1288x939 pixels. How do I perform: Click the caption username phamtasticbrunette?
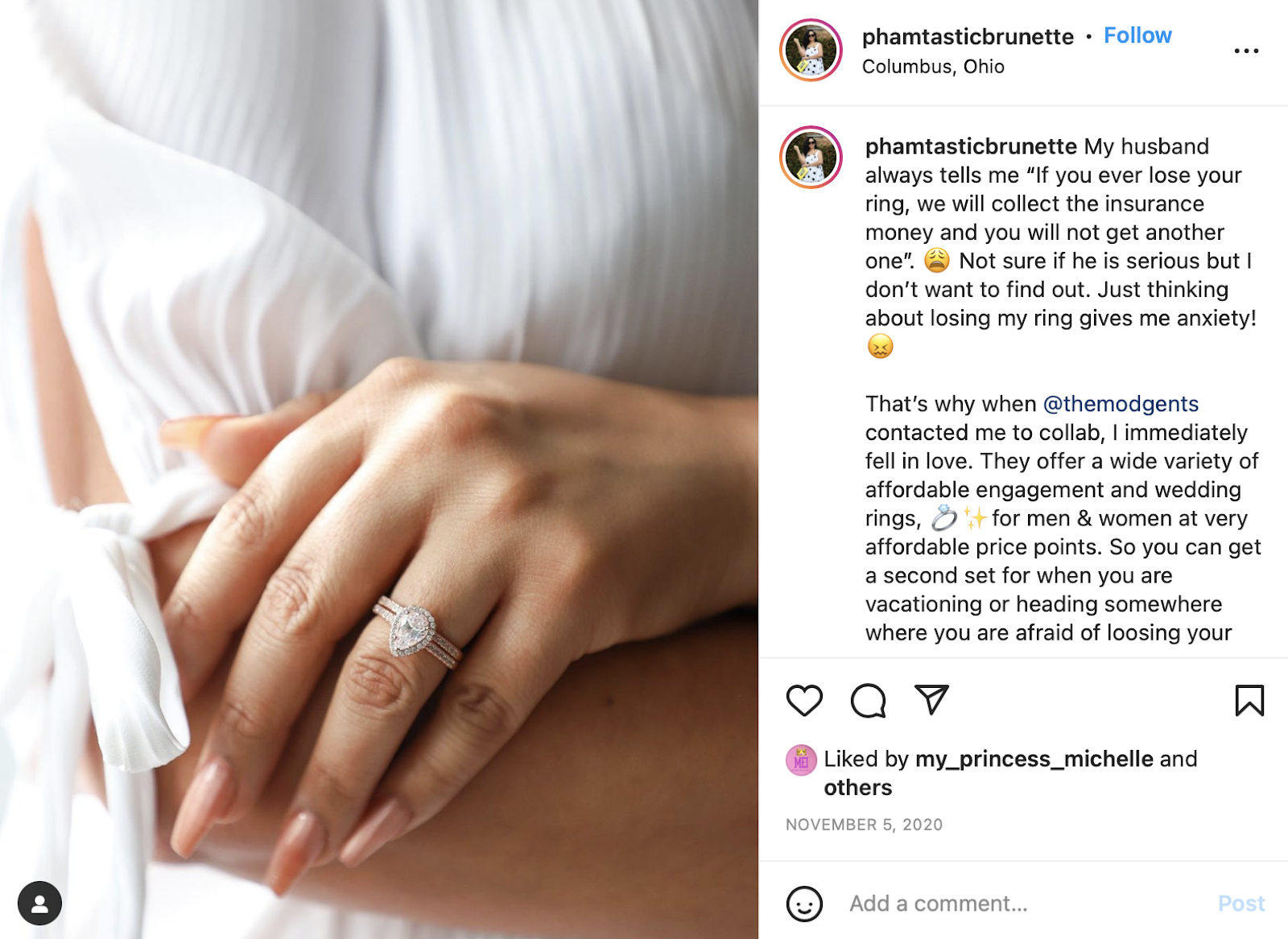[971, 146]
